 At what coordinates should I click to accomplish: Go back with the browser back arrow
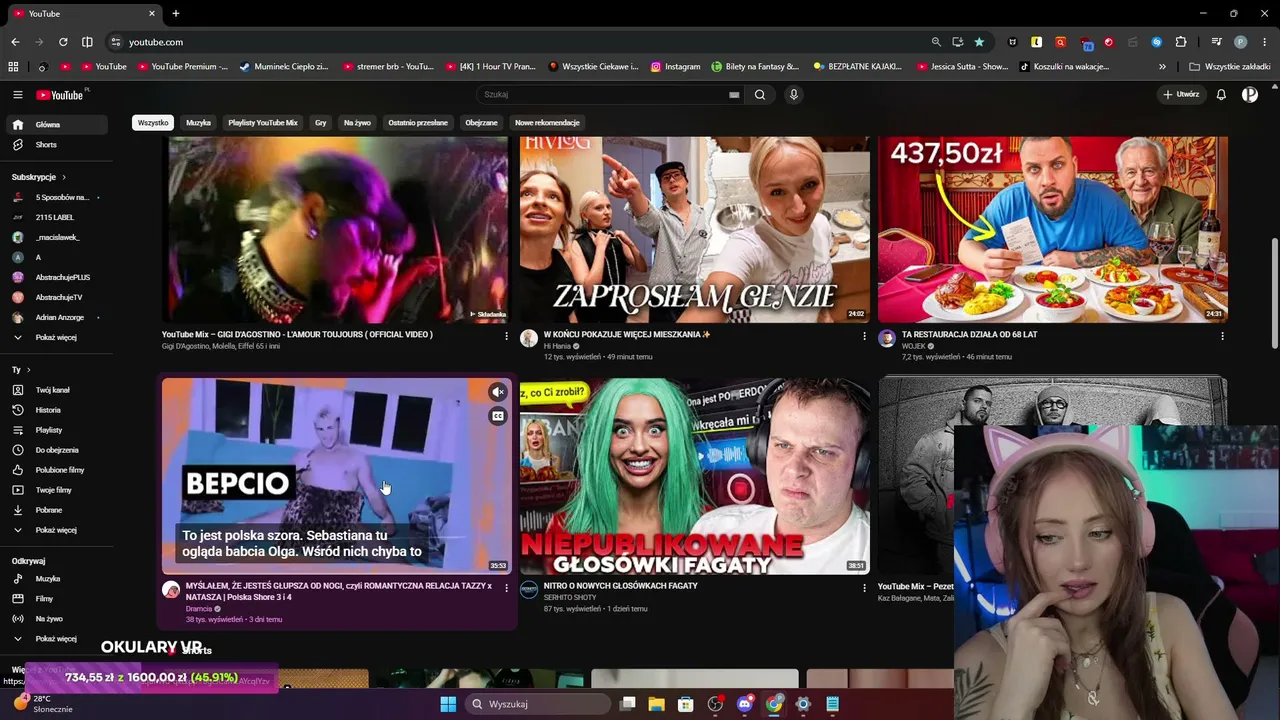(x=15, y=42)
